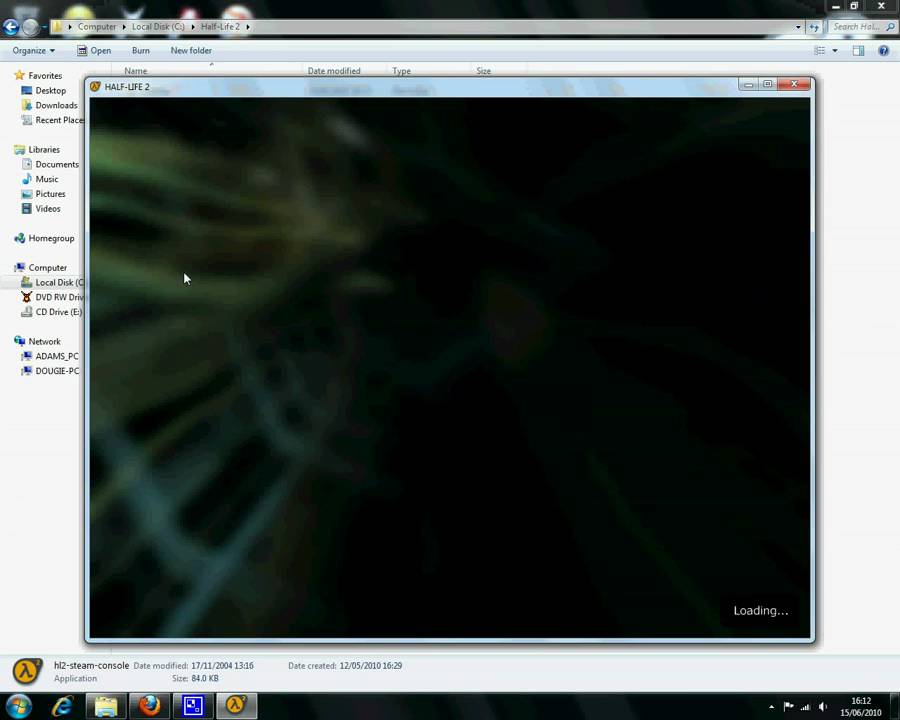Open the DOUGIE-PC network computer
Screen dimensions: 900x720
[x=50, y=371]
